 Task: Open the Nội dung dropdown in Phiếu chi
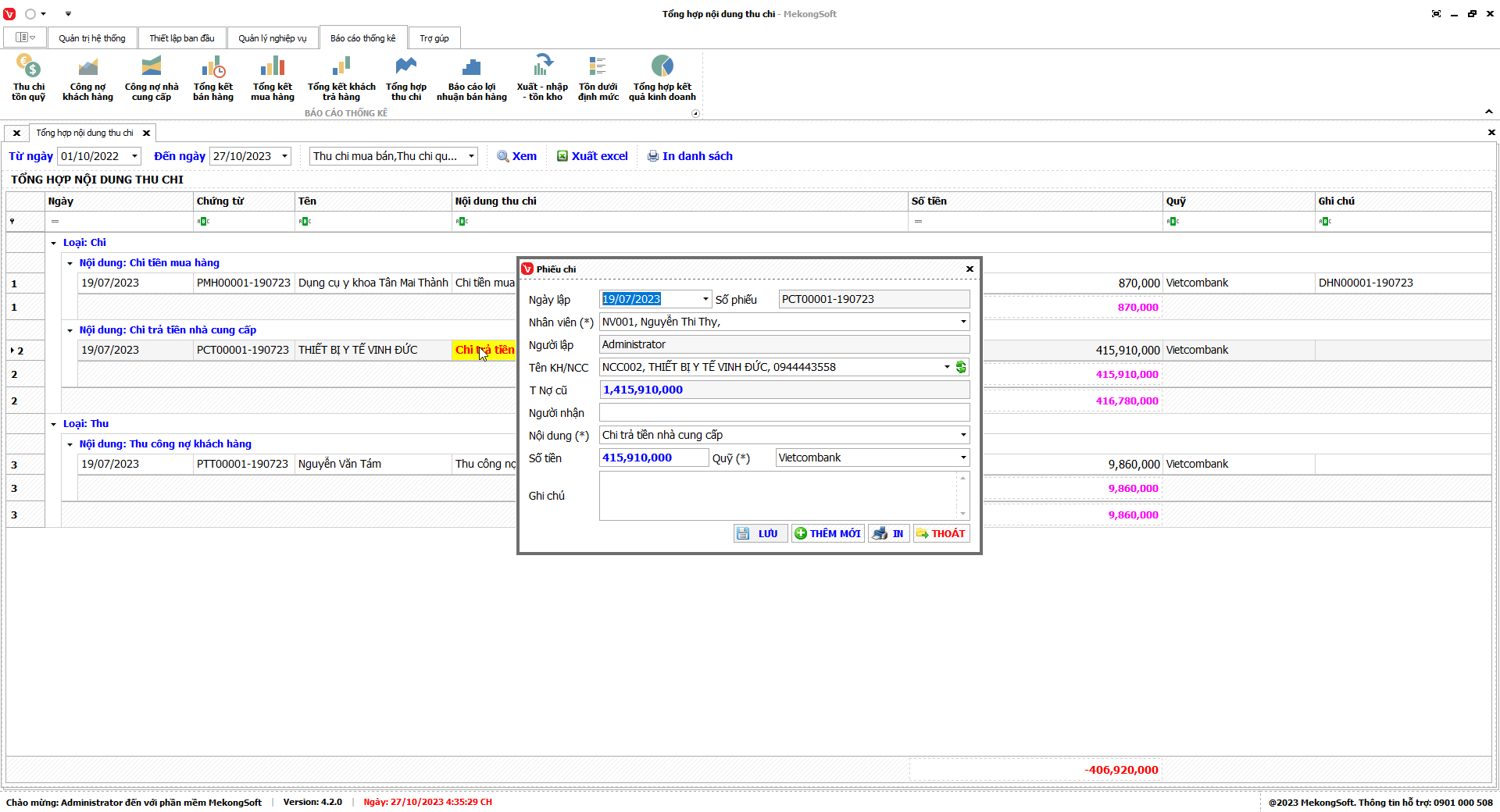click(962, 435)
